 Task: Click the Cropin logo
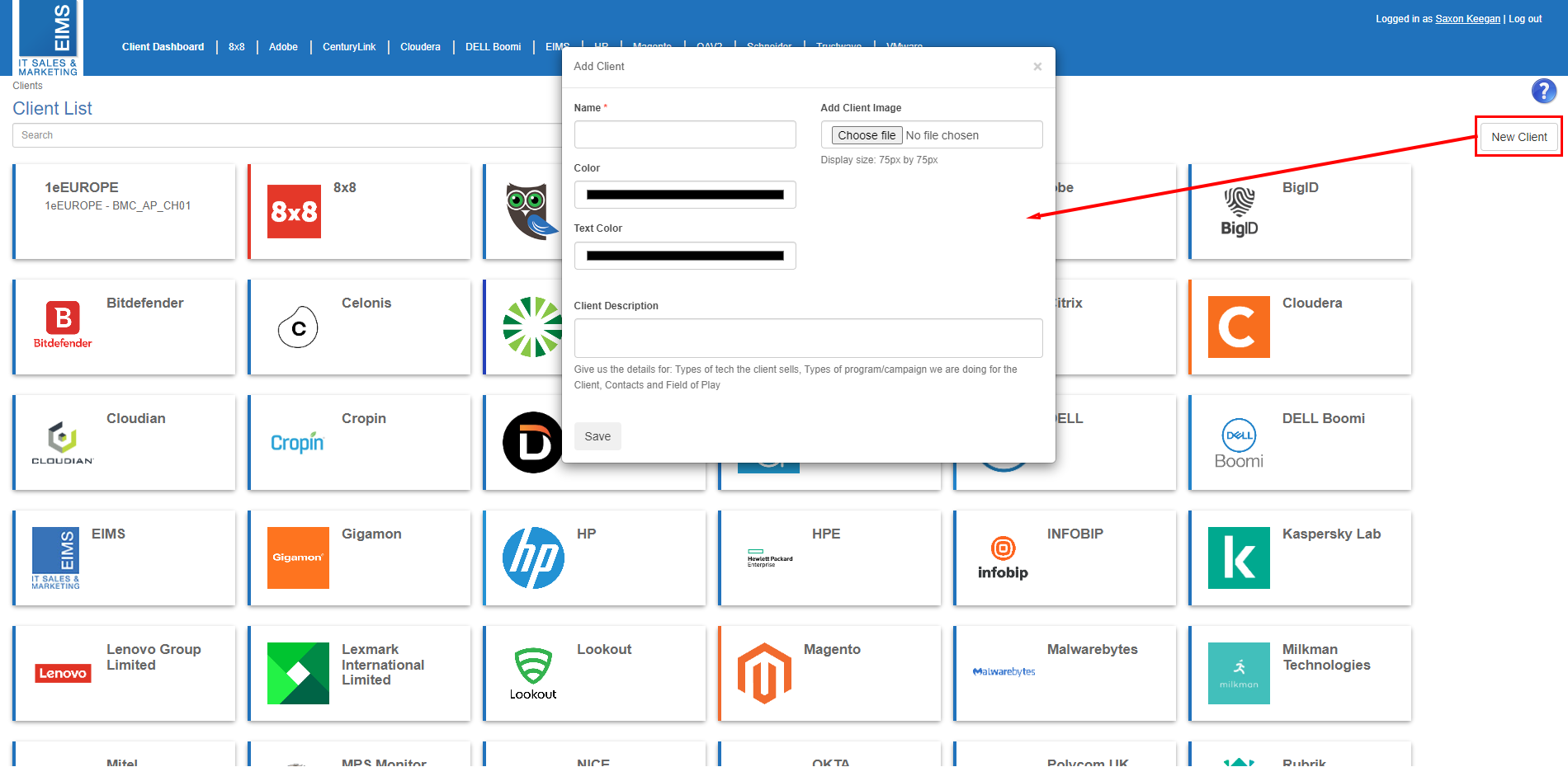click(297, 442)
